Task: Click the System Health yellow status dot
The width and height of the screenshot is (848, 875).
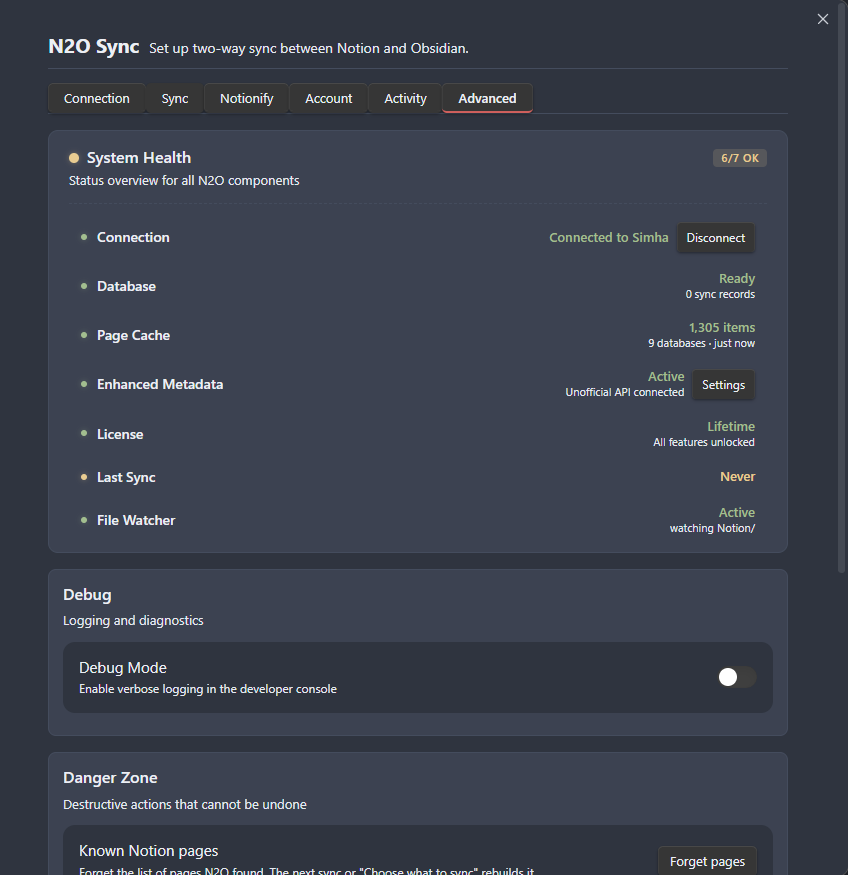Action: coord(74,158)
